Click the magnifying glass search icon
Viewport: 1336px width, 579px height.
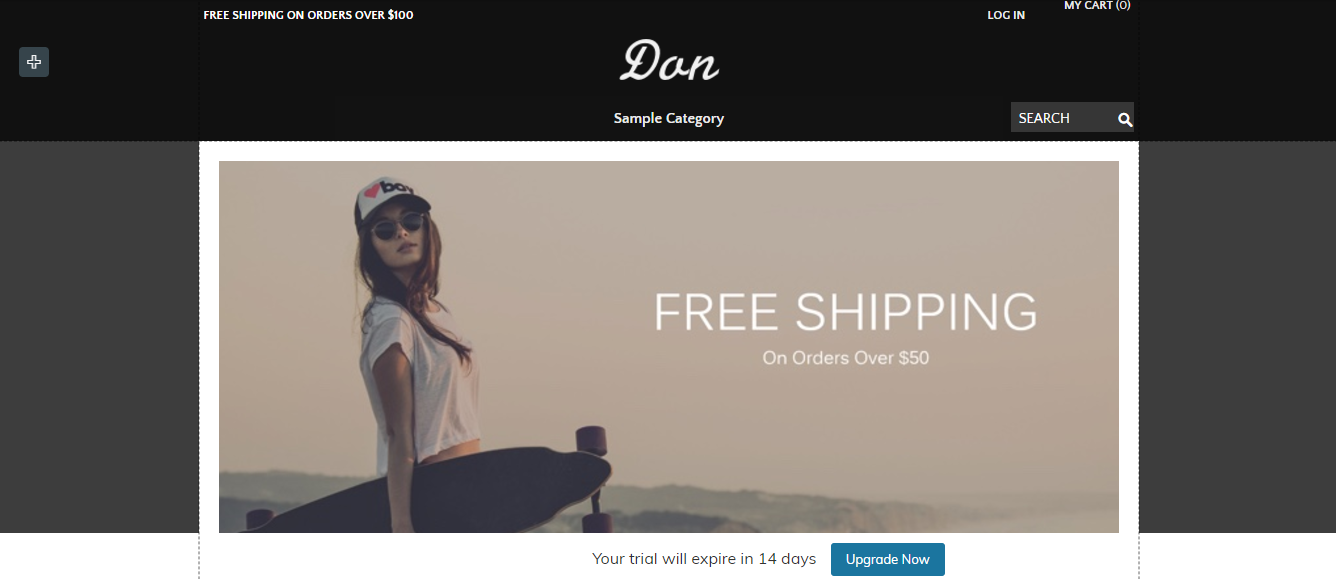[1125, 119]
